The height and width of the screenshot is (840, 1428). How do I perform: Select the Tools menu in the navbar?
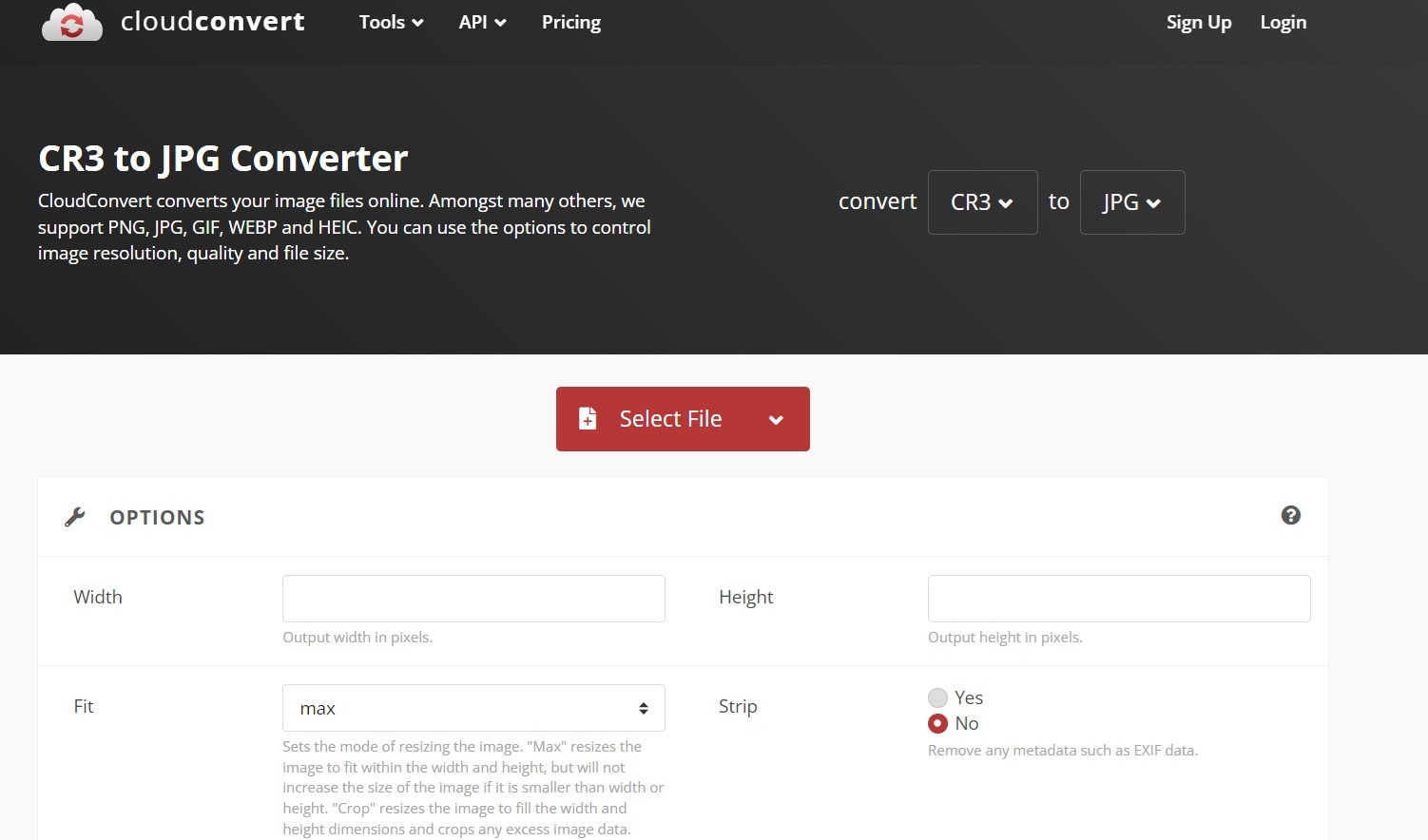click(390, 22)
